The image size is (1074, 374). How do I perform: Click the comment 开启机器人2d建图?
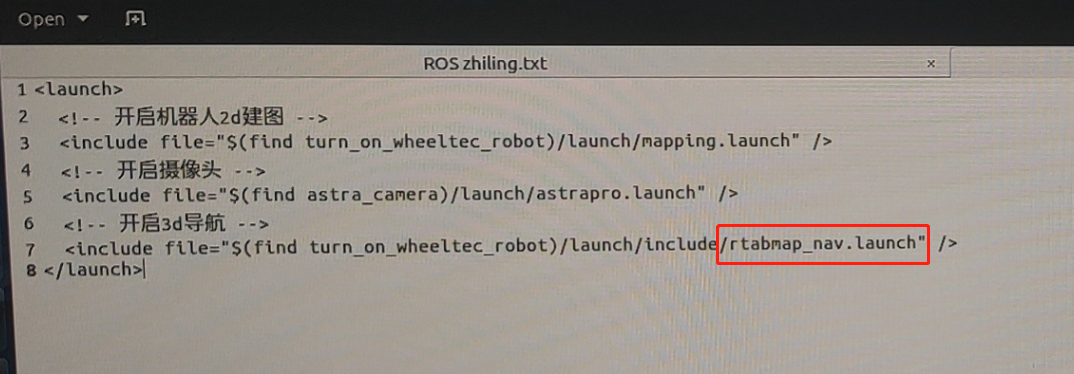[x=199, y=116]
